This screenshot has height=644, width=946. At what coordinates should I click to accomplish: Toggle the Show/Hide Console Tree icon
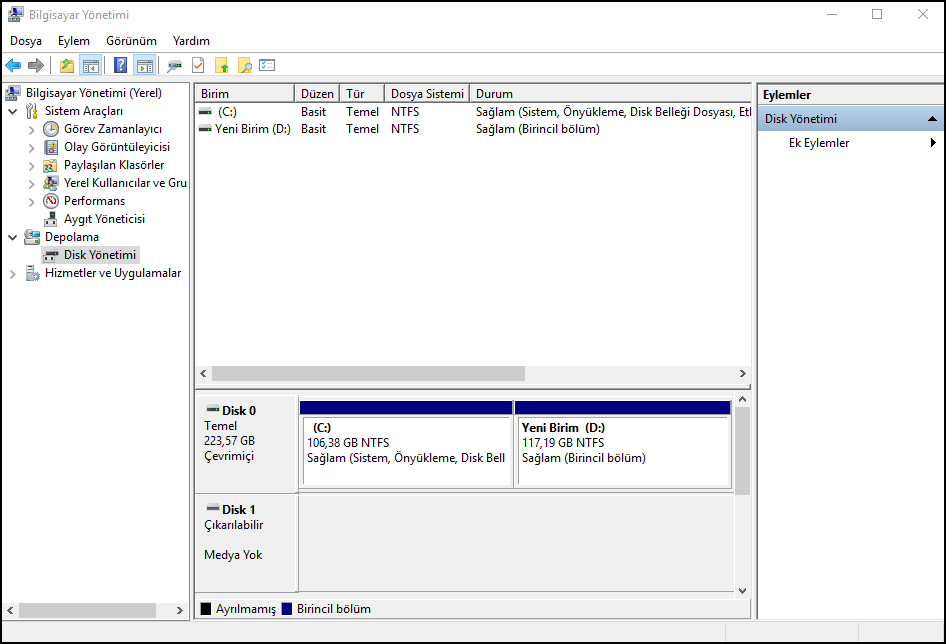pos(91,65)
